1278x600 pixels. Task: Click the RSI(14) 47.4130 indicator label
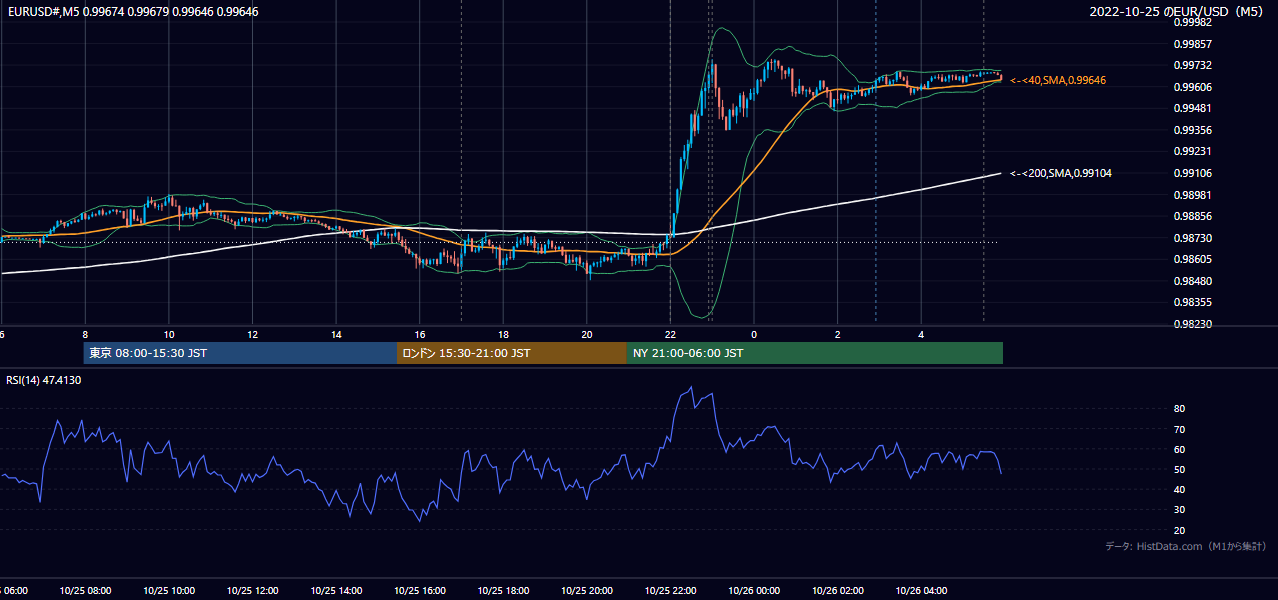click(x=44, y=380)
